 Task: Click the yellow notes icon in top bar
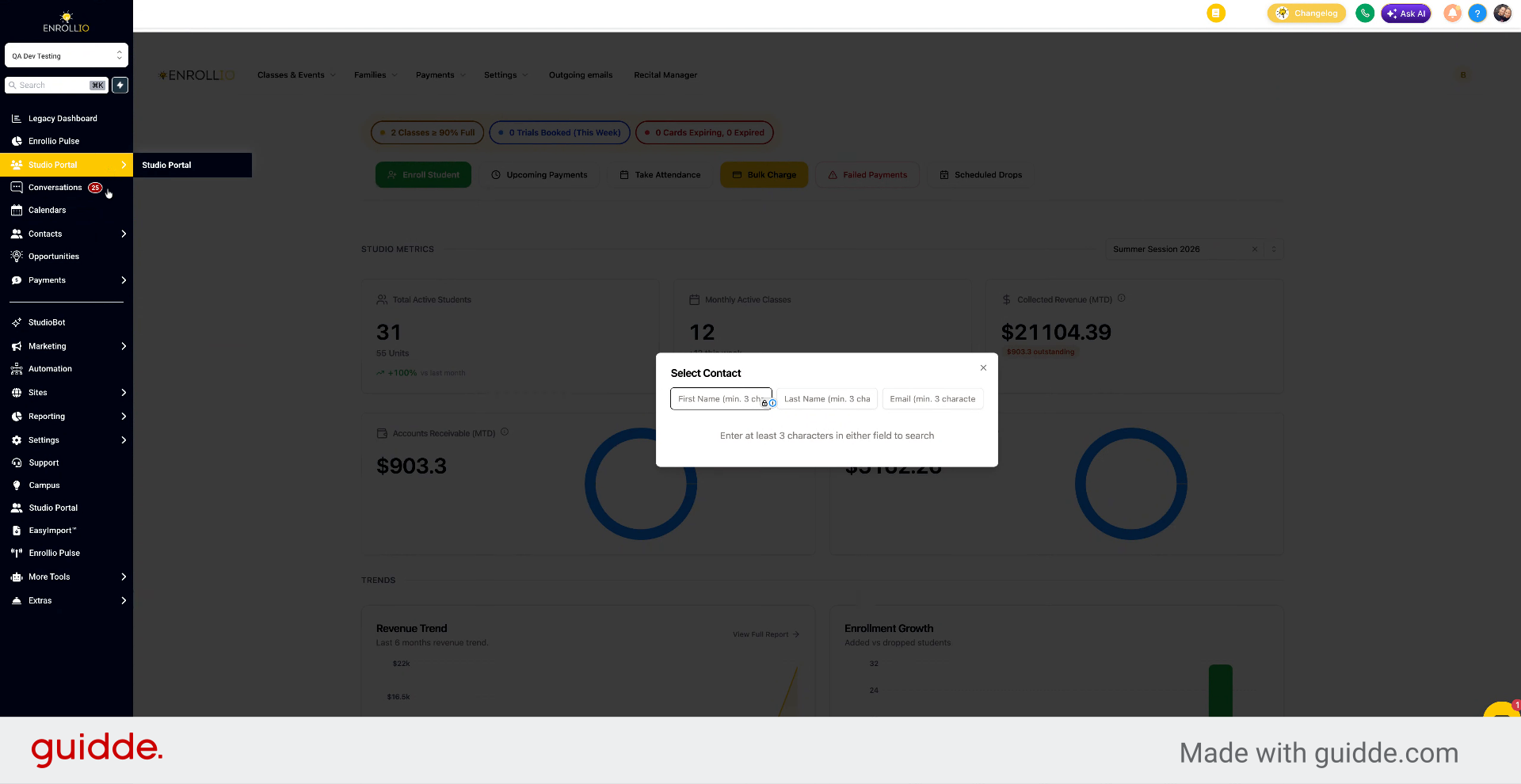pyautogui.click(x=1216, y=13)
